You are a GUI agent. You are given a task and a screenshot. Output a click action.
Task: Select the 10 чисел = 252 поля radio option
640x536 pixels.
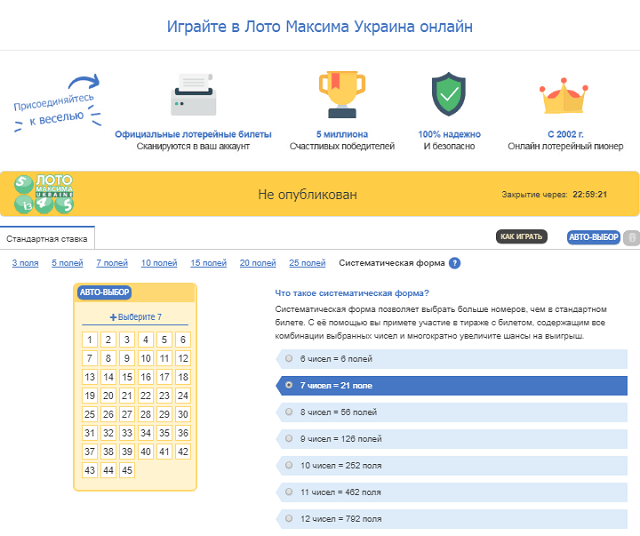pos(289,465)
